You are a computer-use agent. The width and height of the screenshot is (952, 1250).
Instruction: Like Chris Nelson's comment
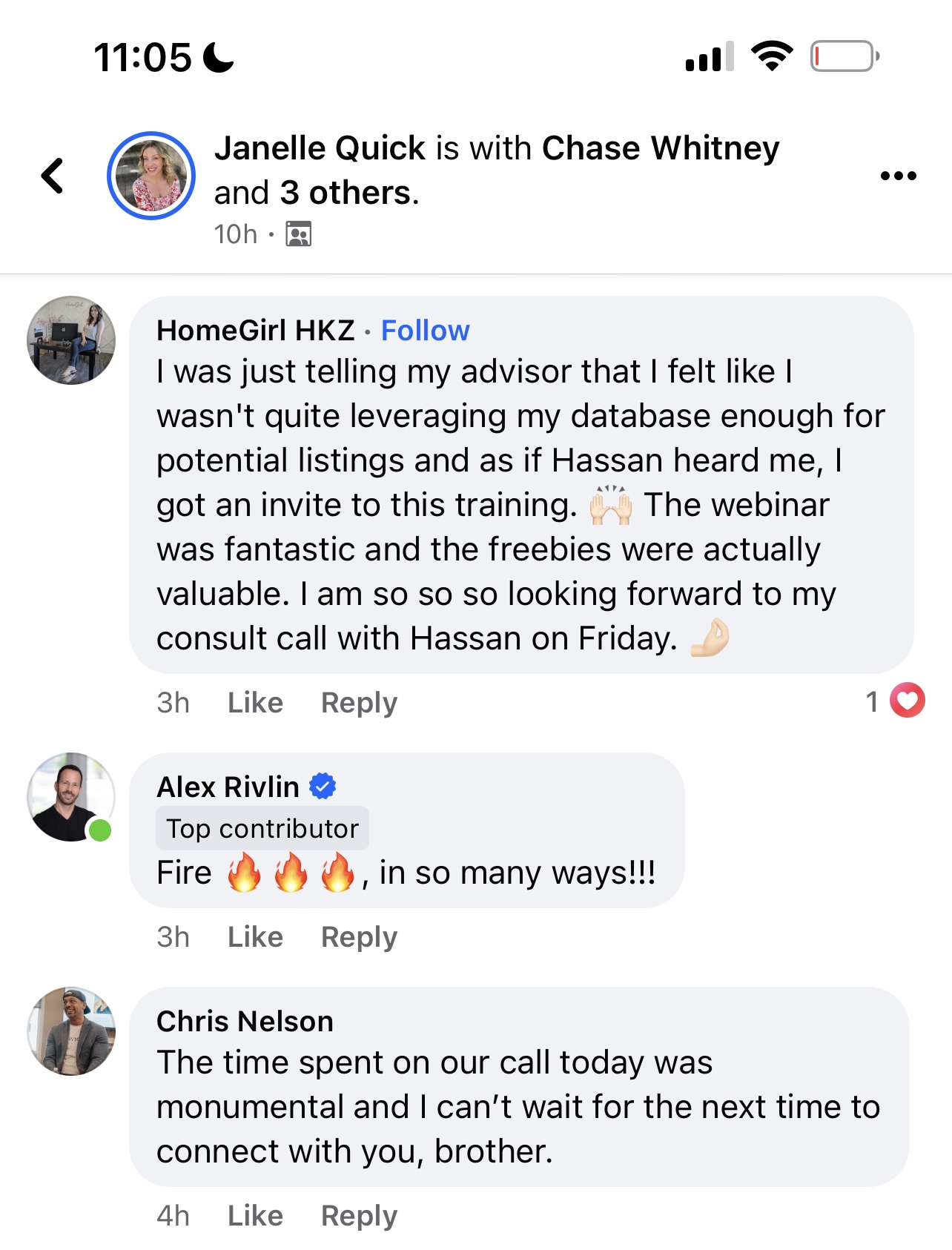(x=255, y=1215)
